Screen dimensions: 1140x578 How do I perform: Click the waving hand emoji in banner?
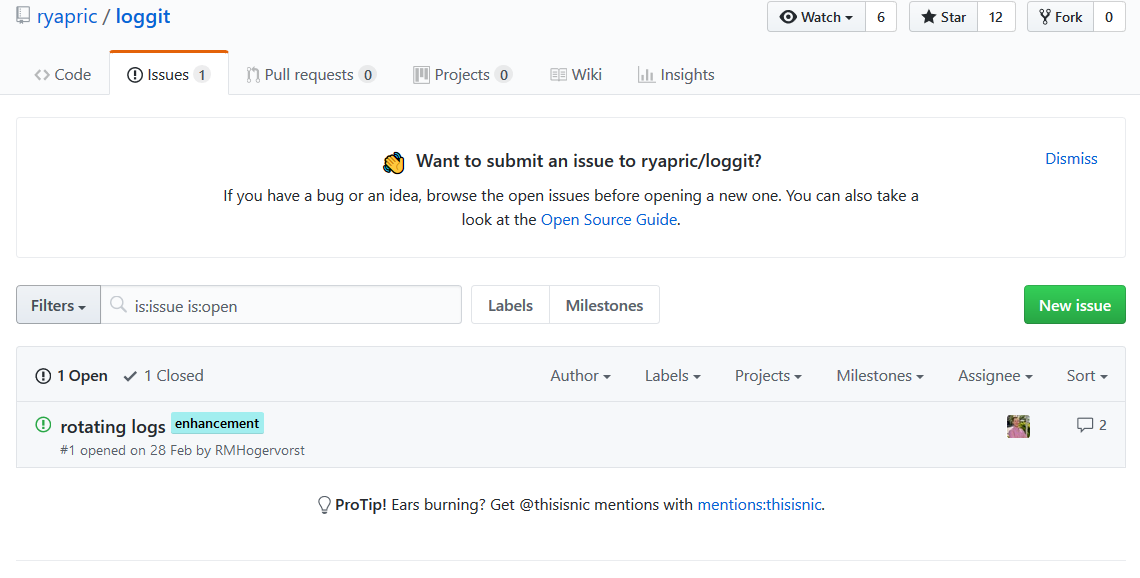(394, 162)
